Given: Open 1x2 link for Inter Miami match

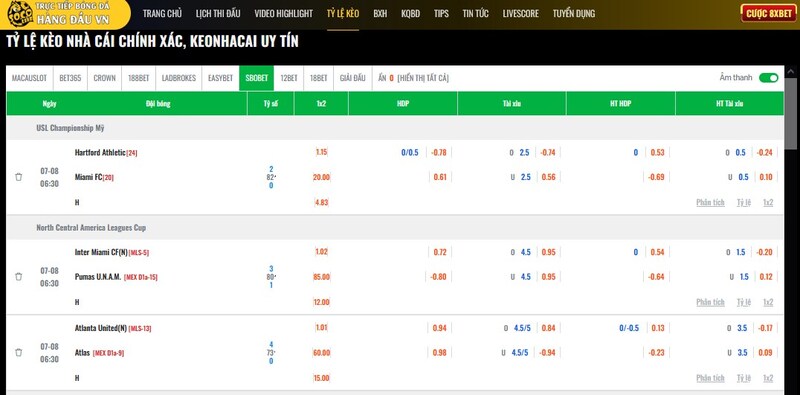Looking at the screenshot, I should [x=768, y=302].
